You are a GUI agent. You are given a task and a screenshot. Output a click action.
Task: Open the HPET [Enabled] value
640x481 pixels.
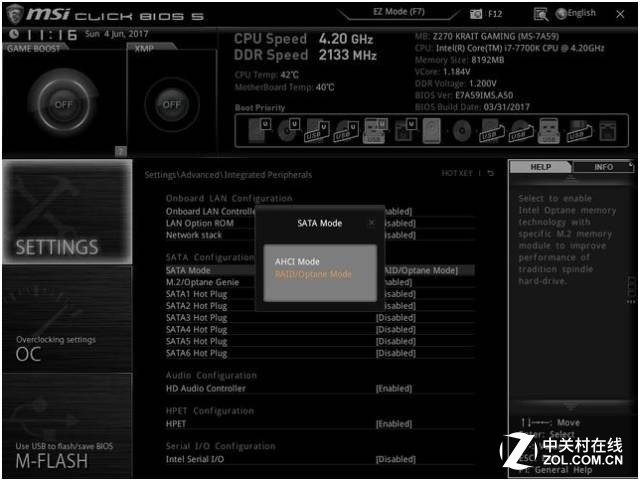coord(394,424)
